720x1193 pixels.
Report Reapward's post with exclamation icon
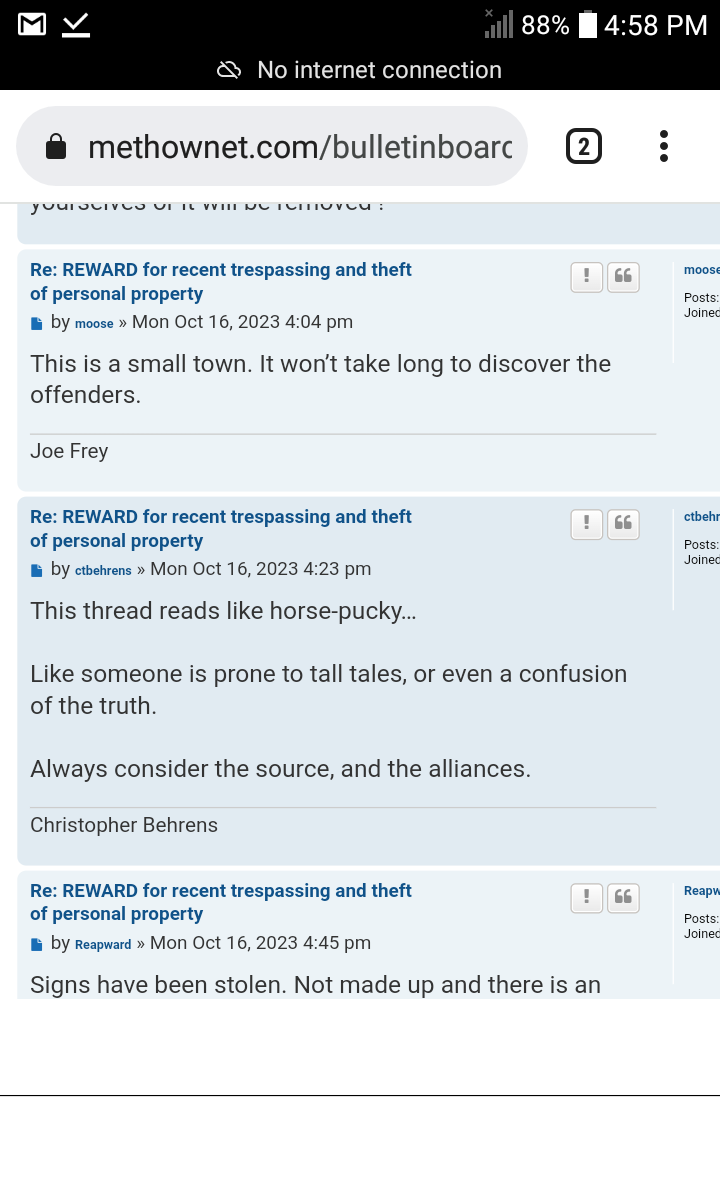pyautogui.click(x=587, y=898)
